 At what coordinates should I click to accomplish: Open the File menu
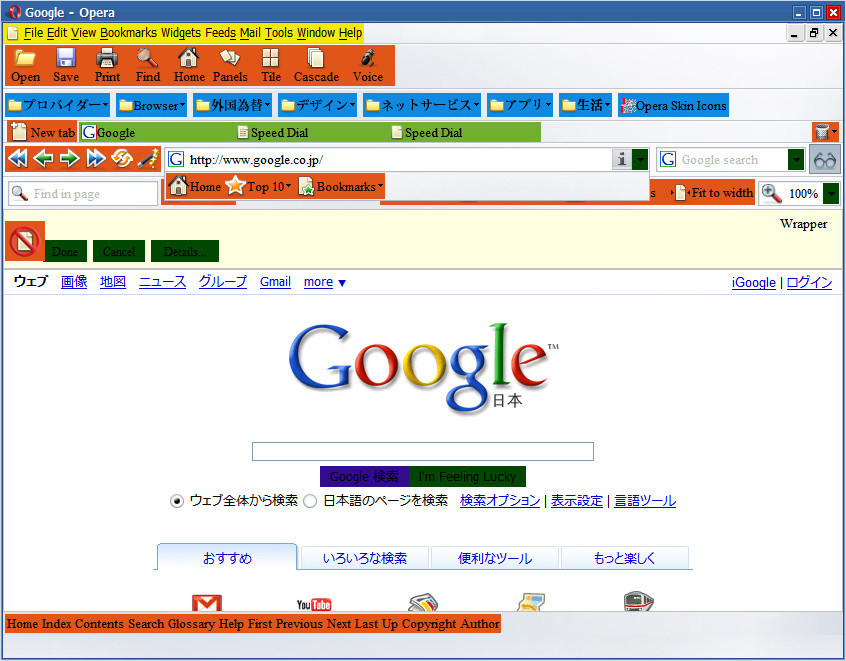point(33,33)
